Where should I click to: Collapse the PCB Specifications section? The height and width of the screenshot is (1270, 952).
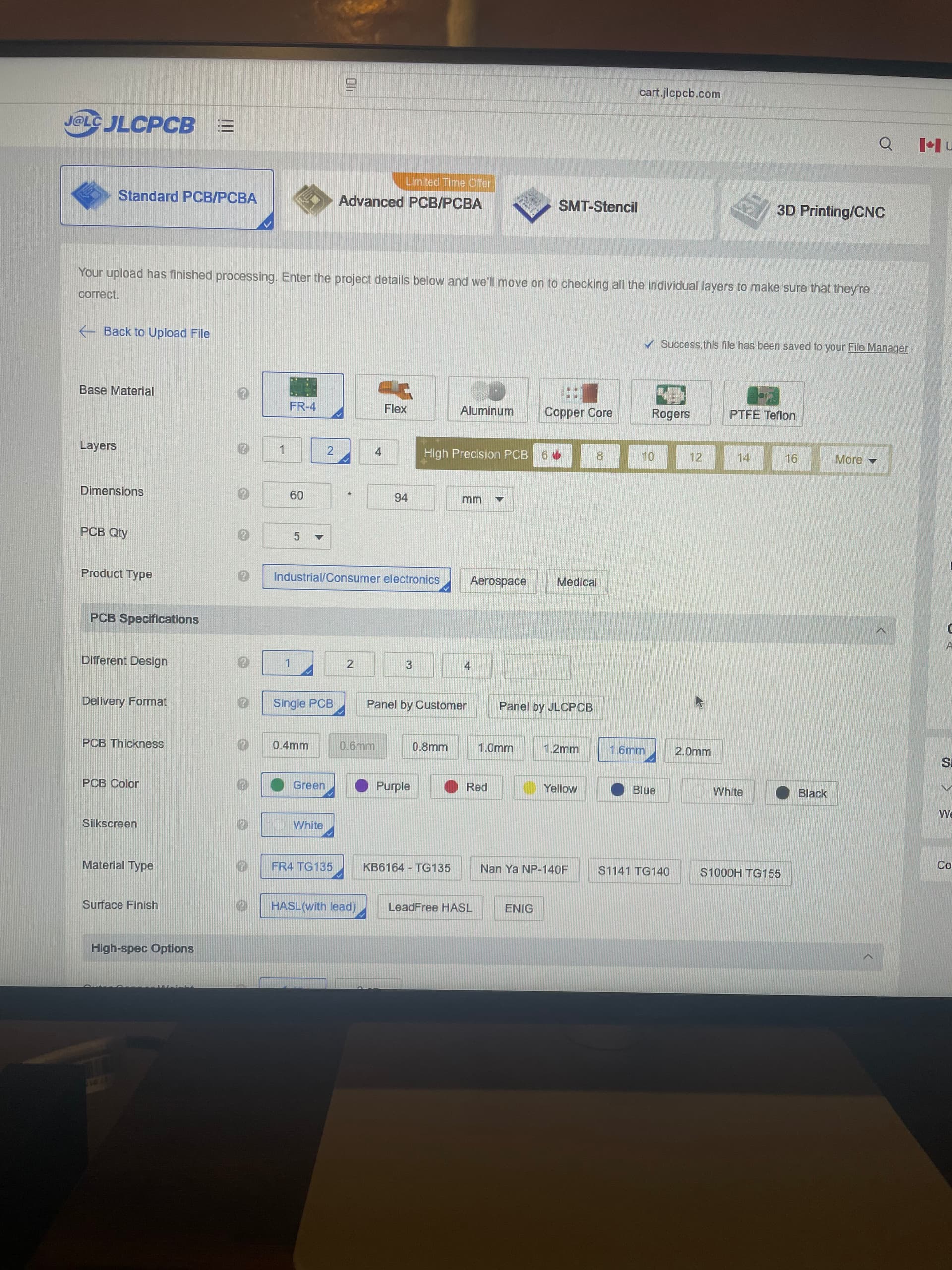pyautogui.click(x=880, y=631)
